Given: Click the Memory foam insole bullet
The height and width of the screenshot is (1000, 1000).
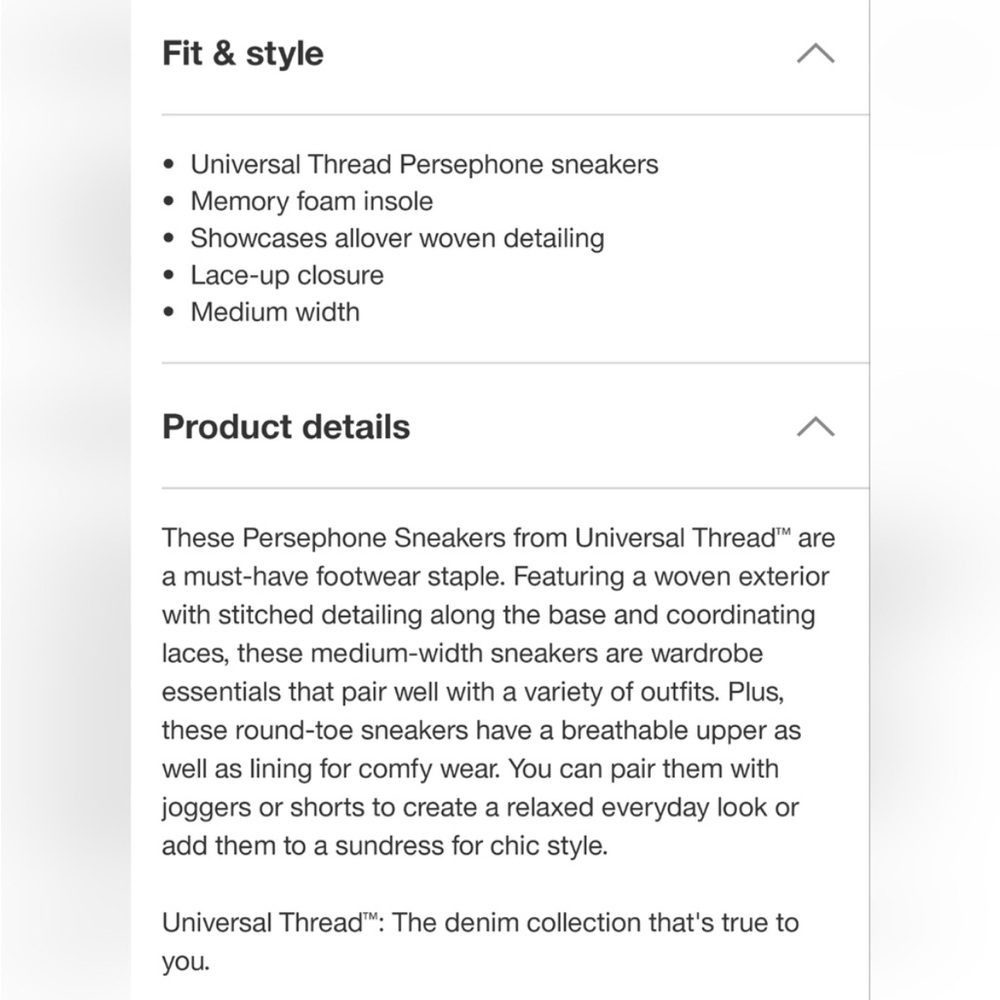Looking at the screenshot, I should tap(311, 201).
